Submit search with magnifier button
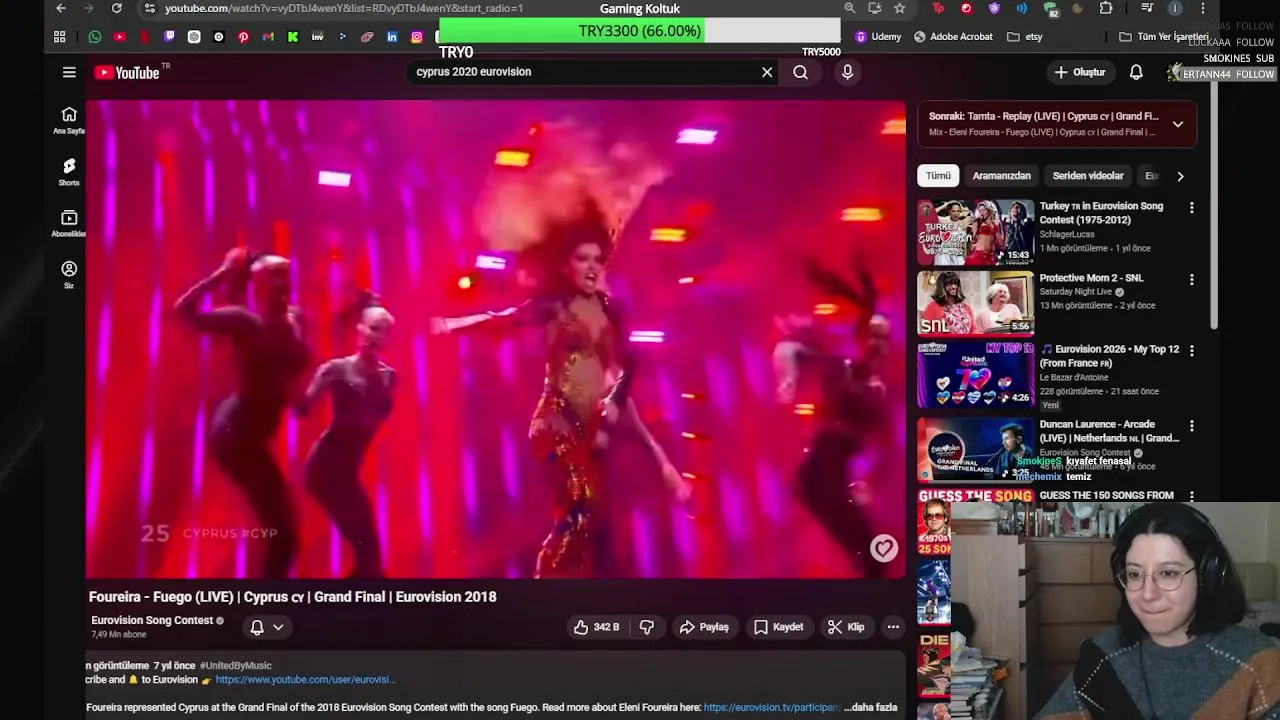 pyautogui.click(x=800, y=72)
